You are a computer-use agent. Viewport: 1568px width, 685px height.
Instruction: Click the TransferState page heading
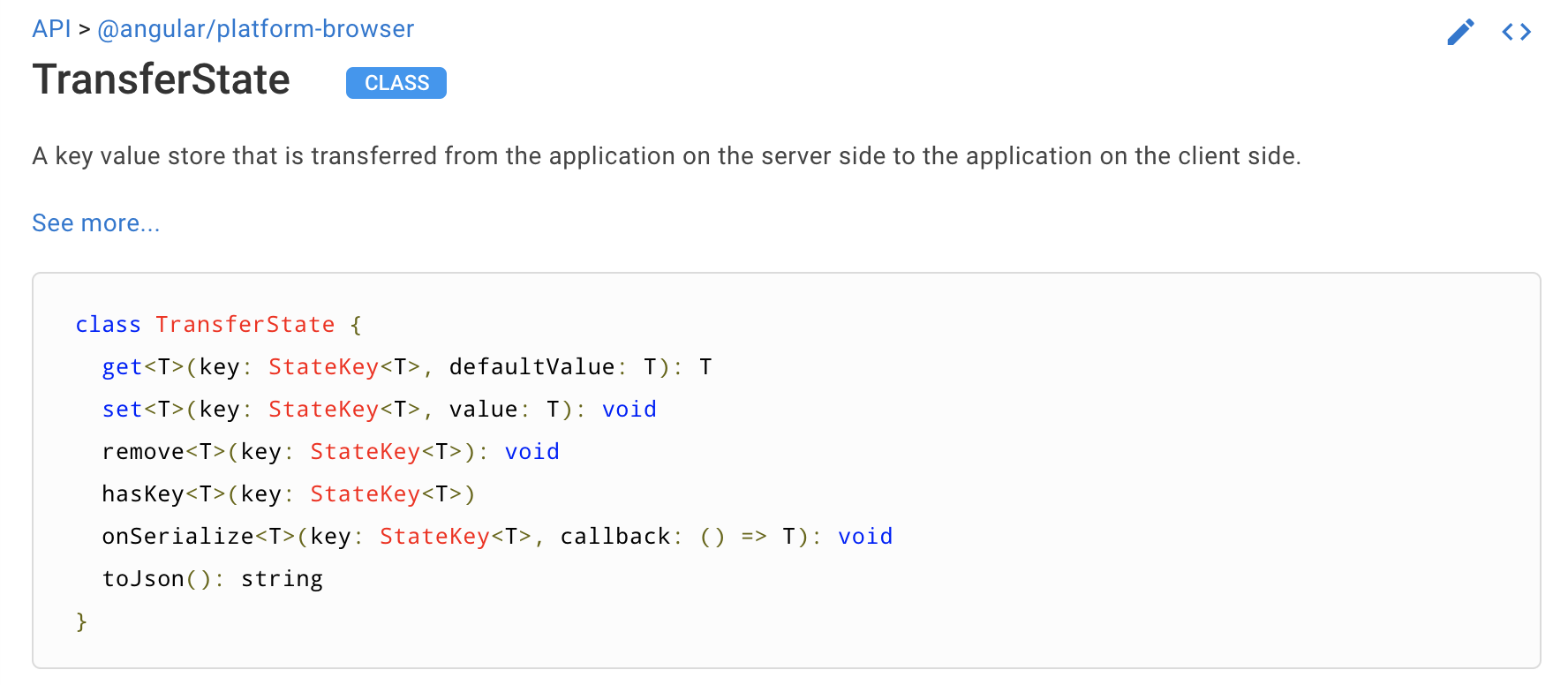click(162, 79)
